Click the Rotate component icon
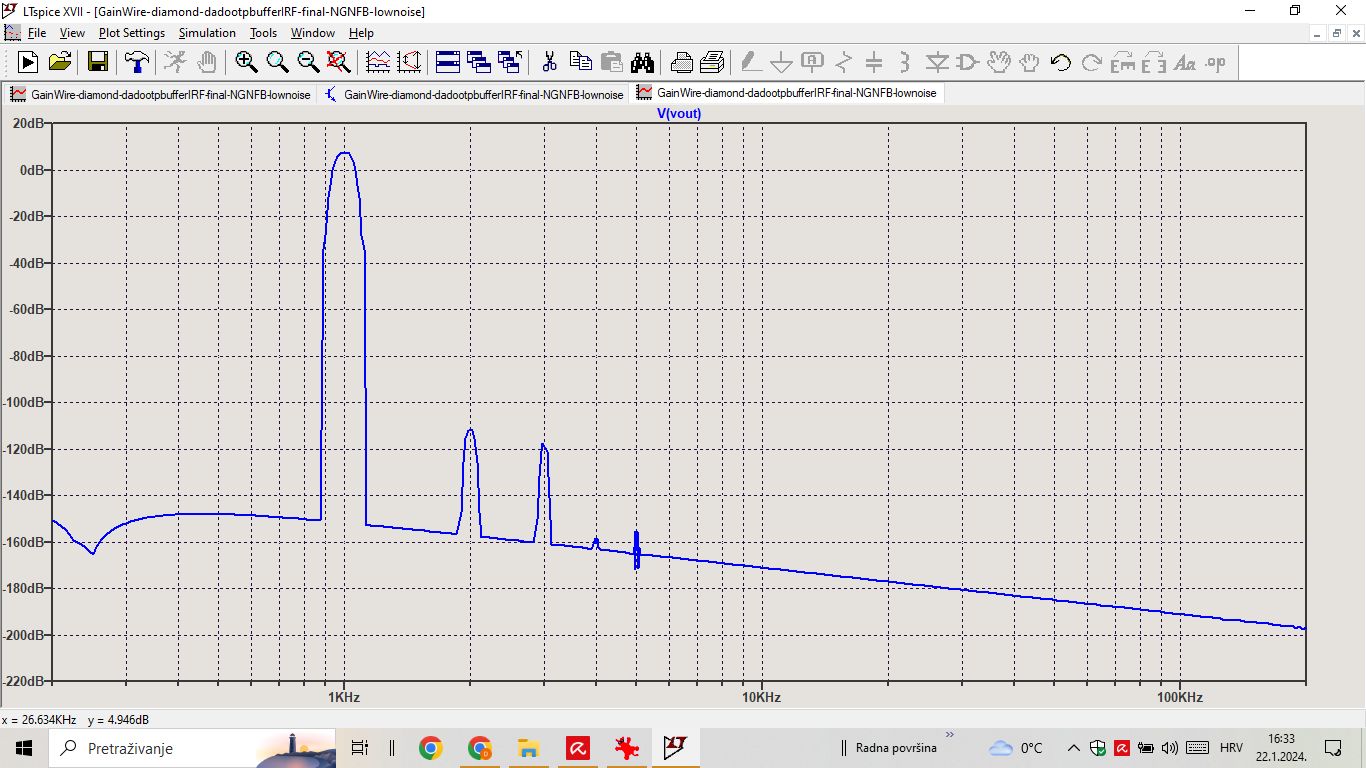Viewport: 1366px width, 768px height. point(1123,62)
